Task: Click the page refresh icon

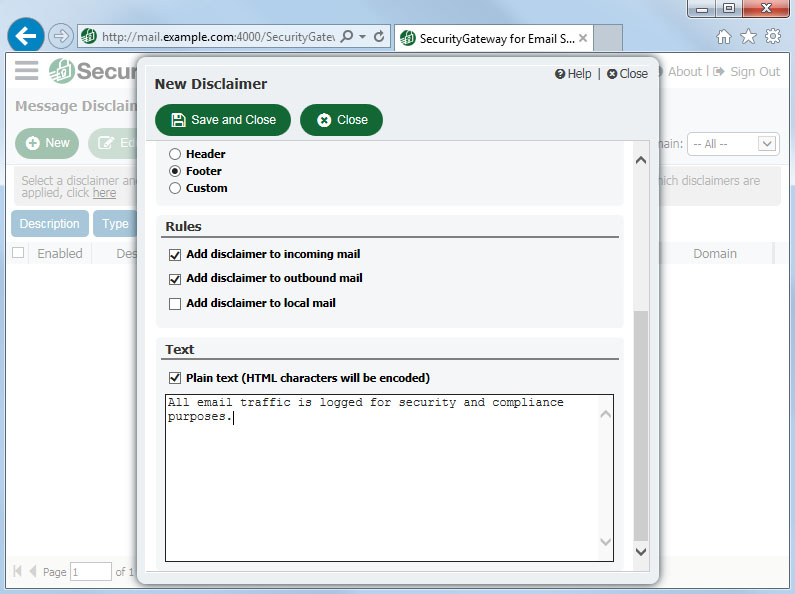Action: click(379, 36)
